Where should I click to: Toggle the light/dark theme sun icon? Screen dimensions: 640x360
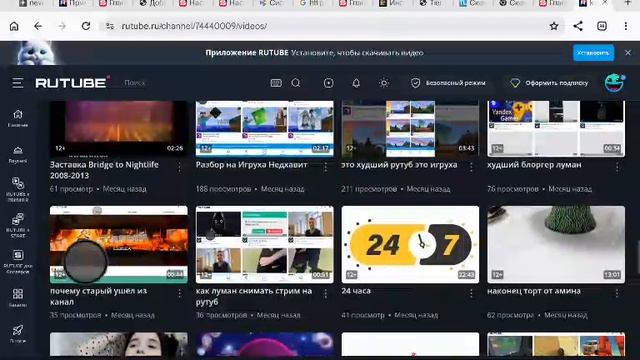pos(384,83)
